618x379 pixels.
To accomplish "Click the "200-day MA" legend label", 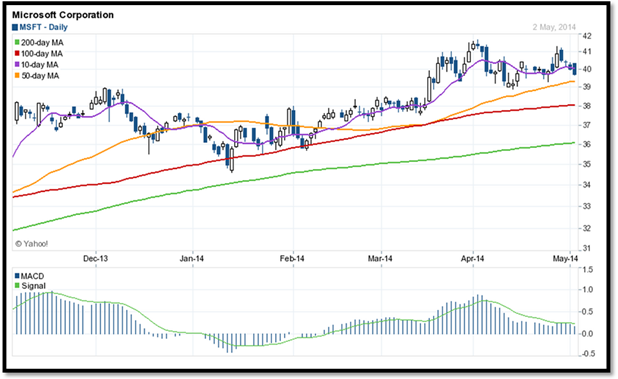I will click(42, 43).
